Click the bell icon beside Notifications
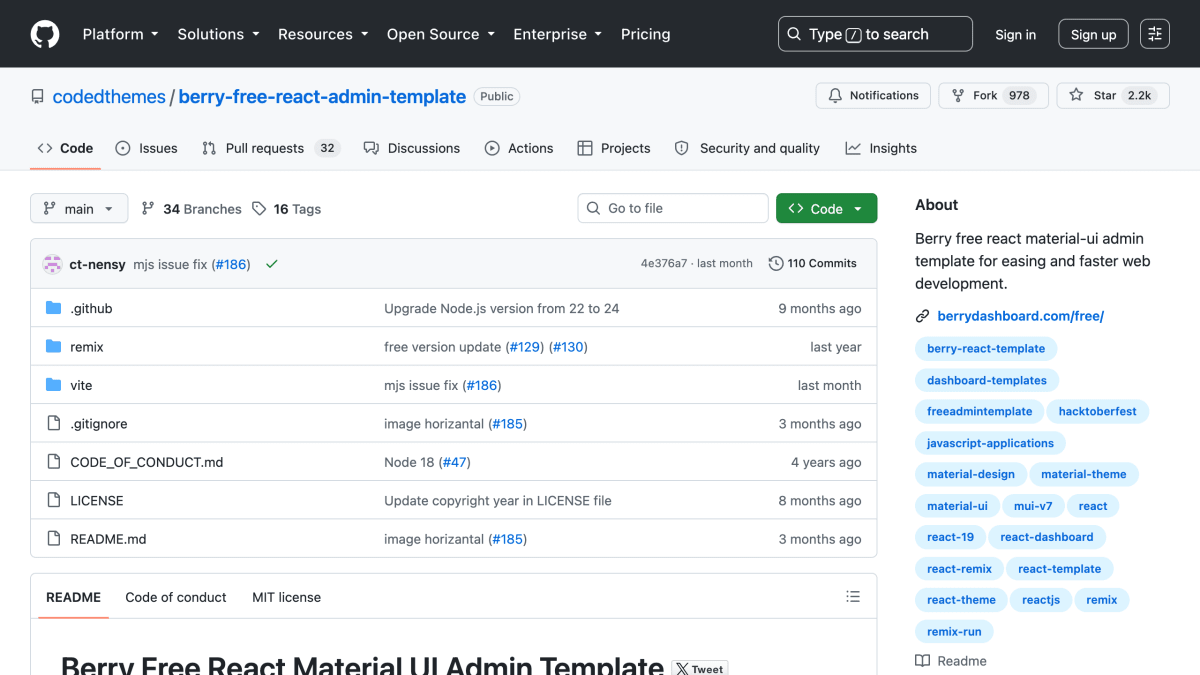This screenshot has width=1200, height=675. (x=835, y=96)
